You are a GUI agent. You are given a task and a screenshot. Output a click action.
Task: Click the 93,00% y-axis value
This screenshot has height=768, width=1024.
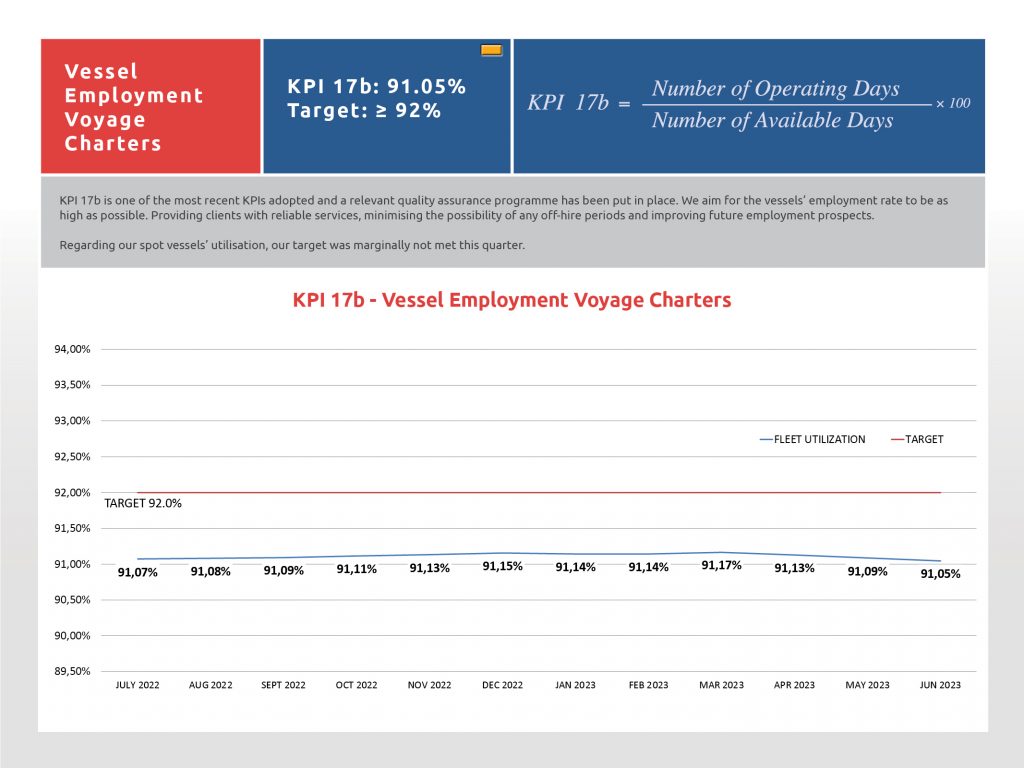tap(72, 421)
